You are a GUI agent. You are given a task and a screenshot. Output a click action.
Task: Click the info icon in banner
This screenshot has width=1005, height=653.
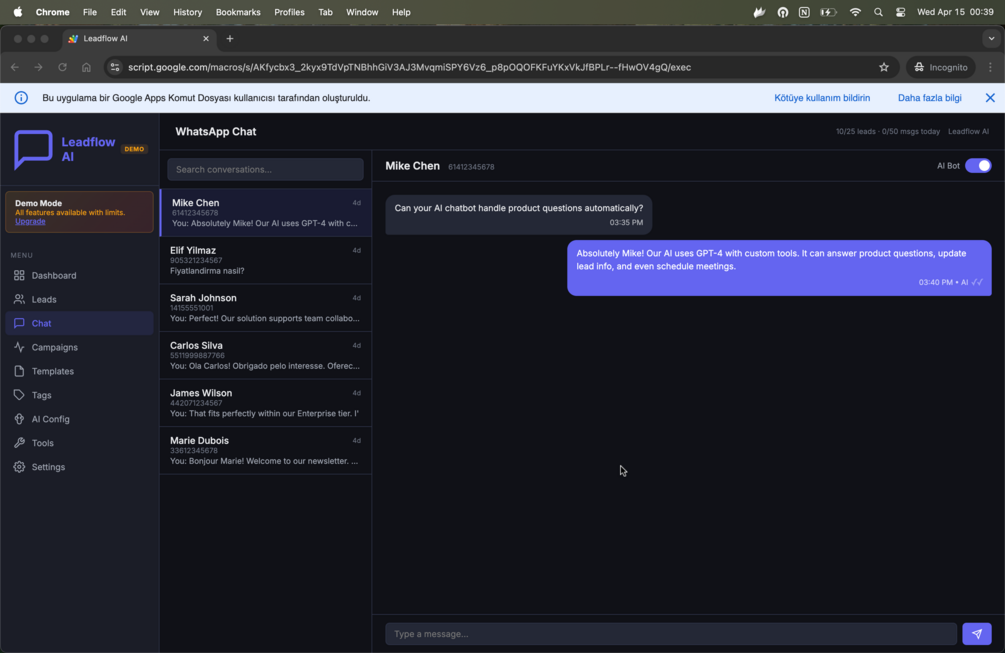tap(21, 98)
